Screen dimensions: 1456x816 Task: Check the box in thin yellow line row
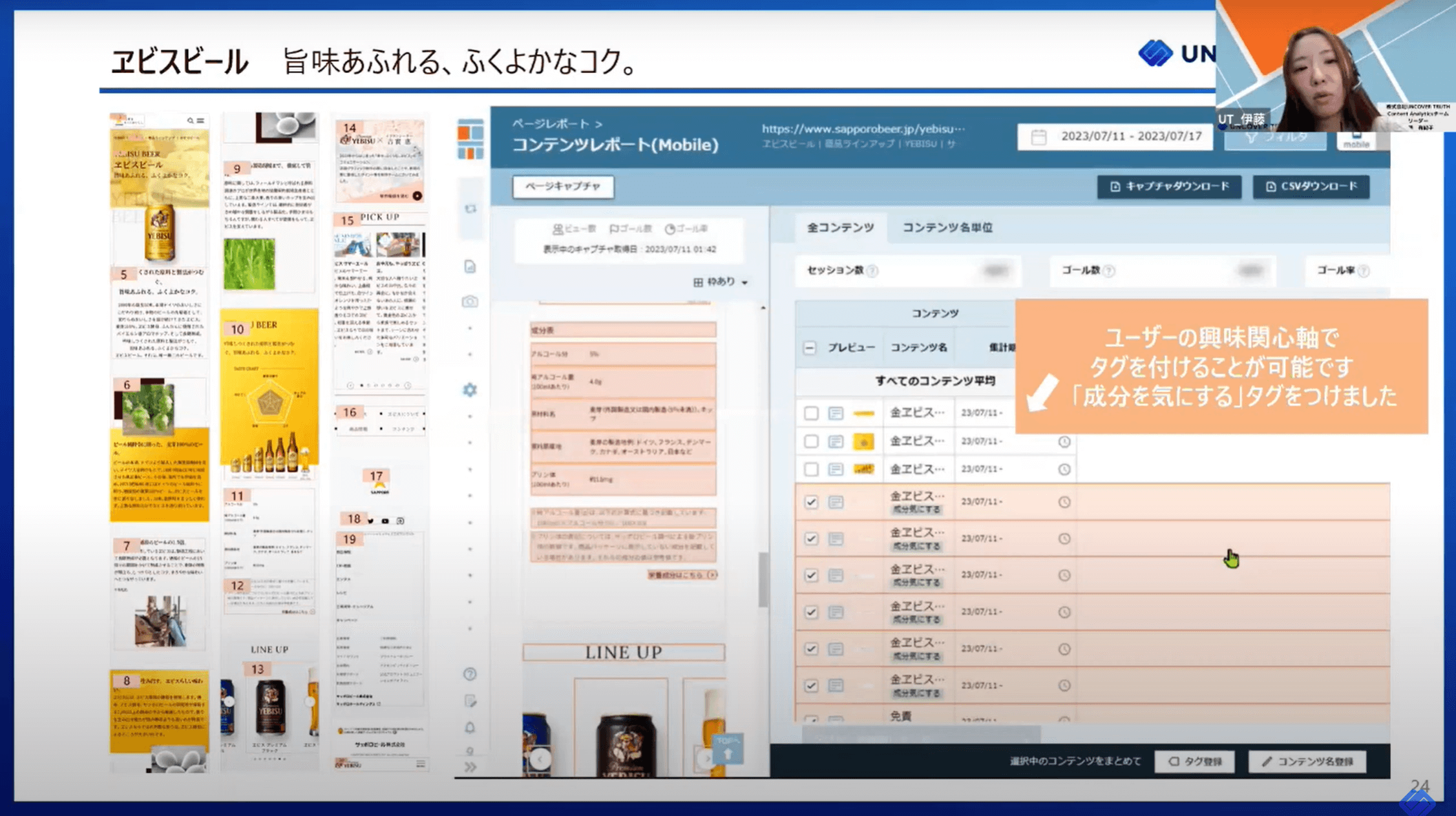click(x=811, y=413)
